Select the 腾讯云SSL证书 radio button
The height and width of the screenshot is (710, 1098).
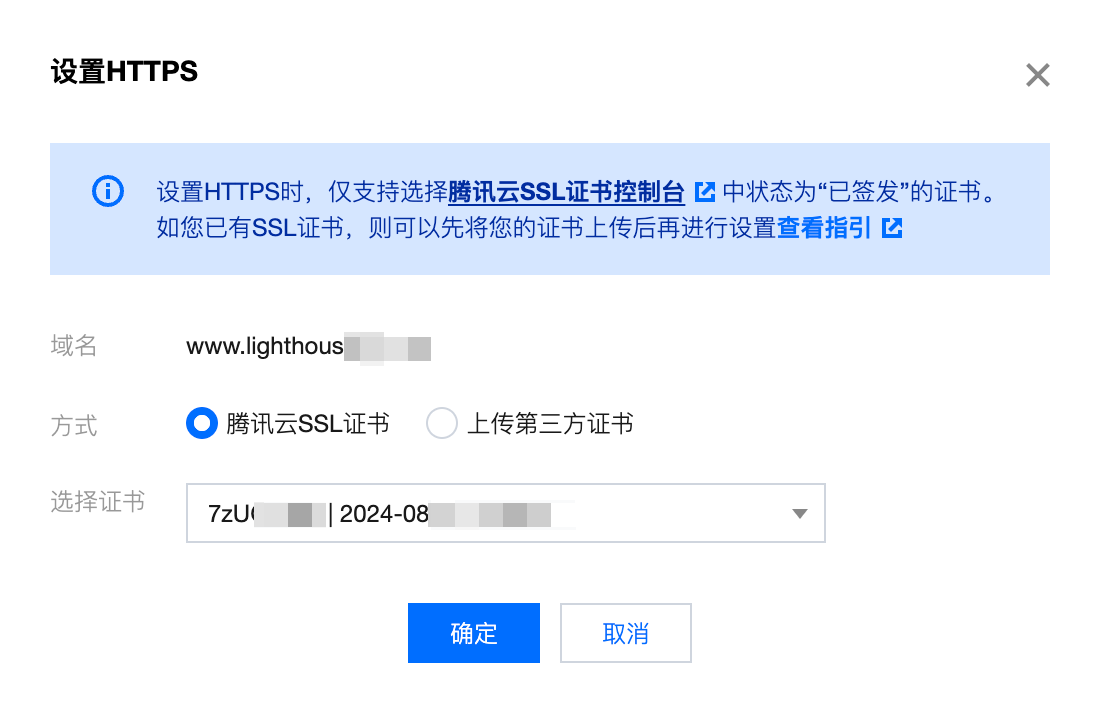202,423
